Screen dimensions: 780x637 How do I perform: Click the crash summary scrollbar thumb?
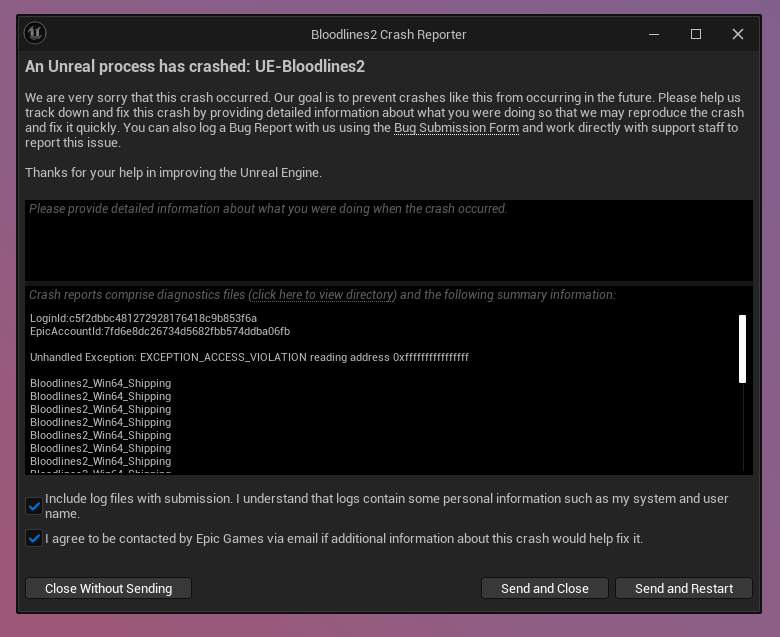[742, 348]
